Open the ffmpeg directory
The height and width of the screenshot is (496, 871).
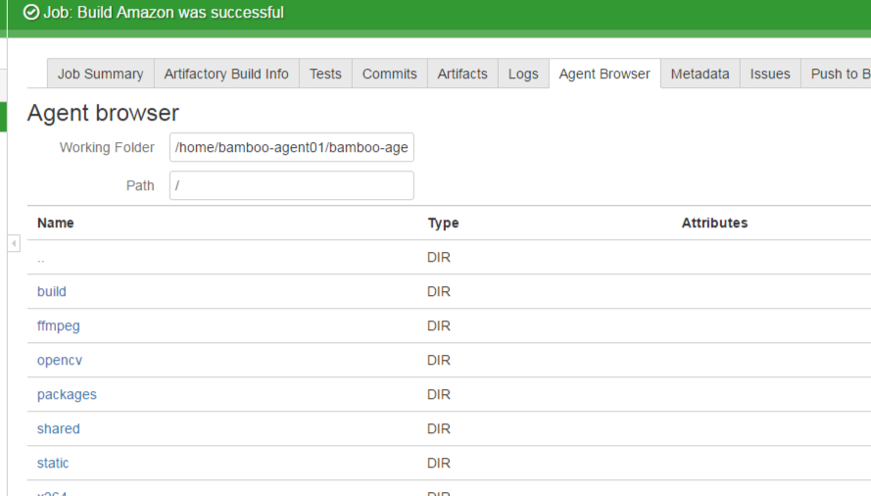(x=58, y=326)
